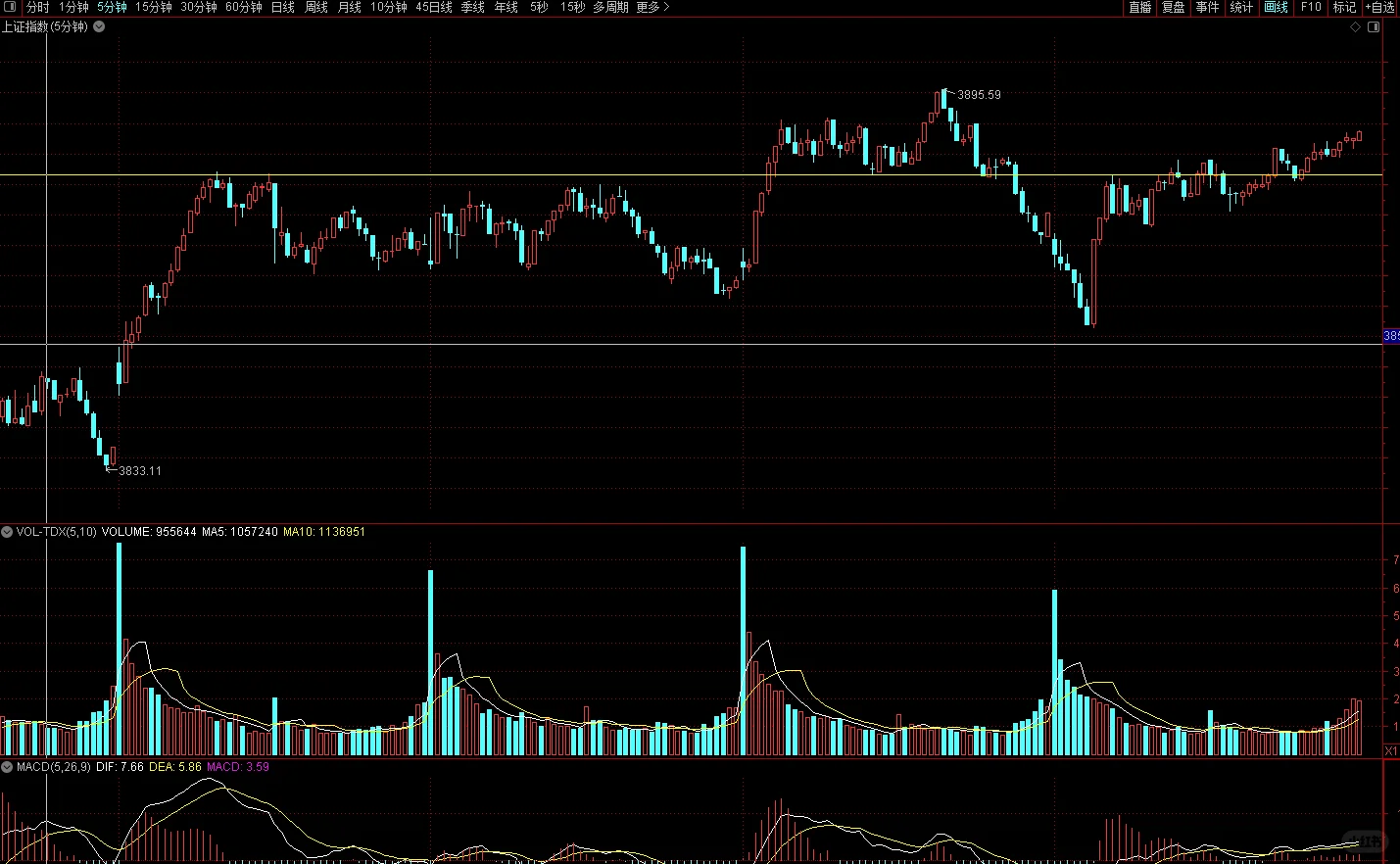Click the 统计 statistics button
Viewport: 1400px width, 864px height.
point(1241,7)
